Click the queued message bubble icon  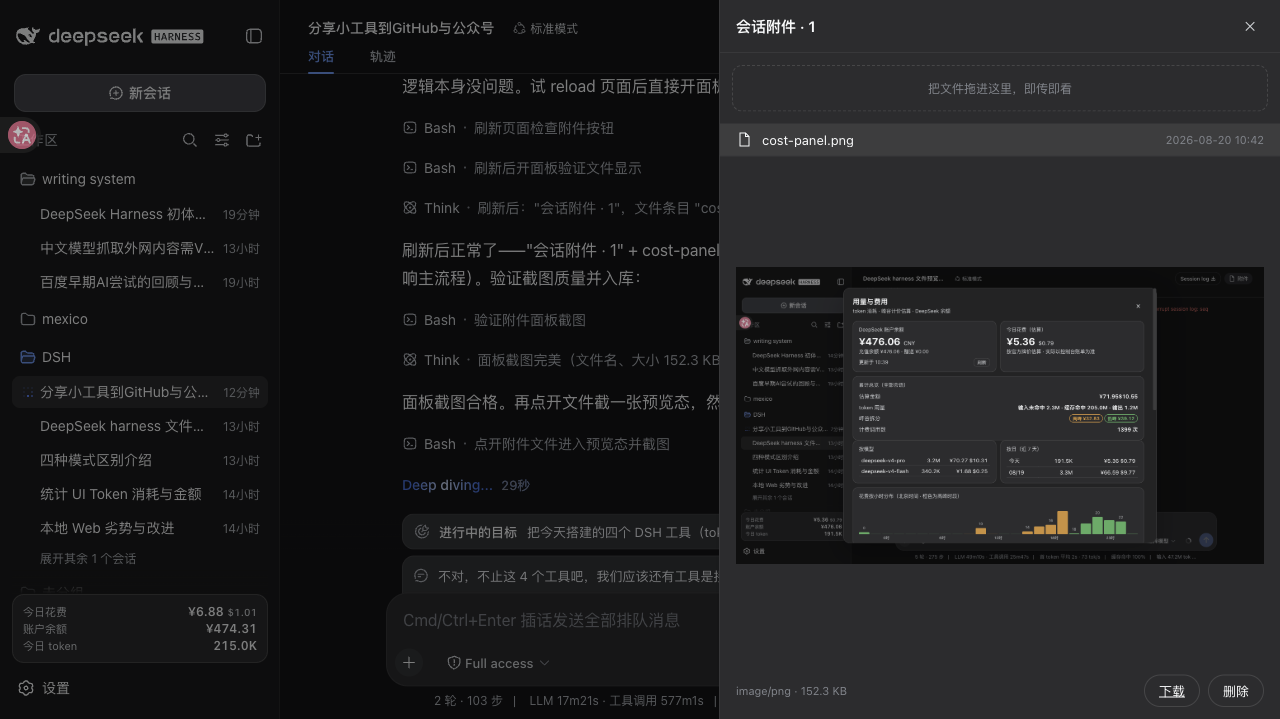tap(421, 576)
